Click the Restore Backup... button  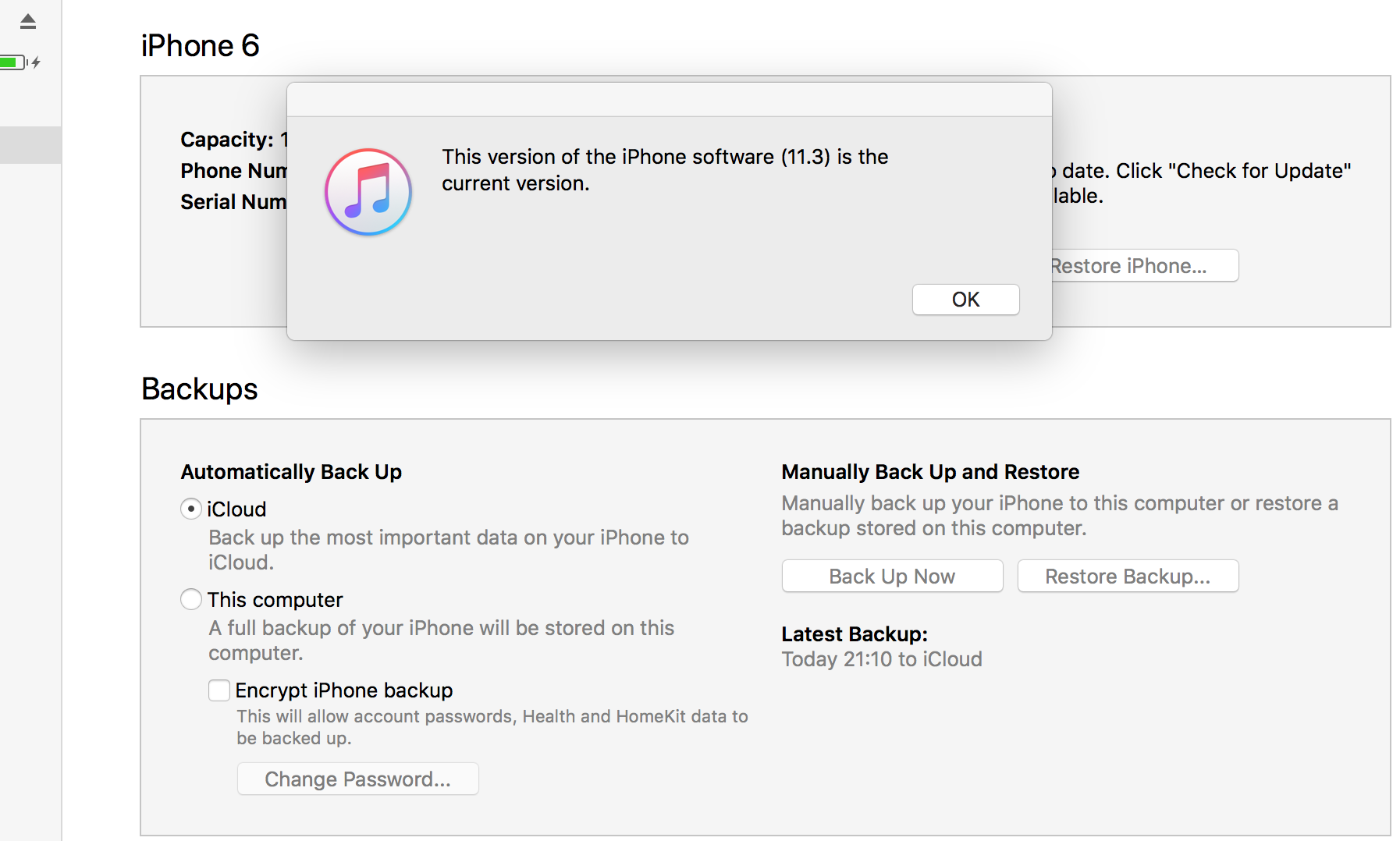(1128, 577)
